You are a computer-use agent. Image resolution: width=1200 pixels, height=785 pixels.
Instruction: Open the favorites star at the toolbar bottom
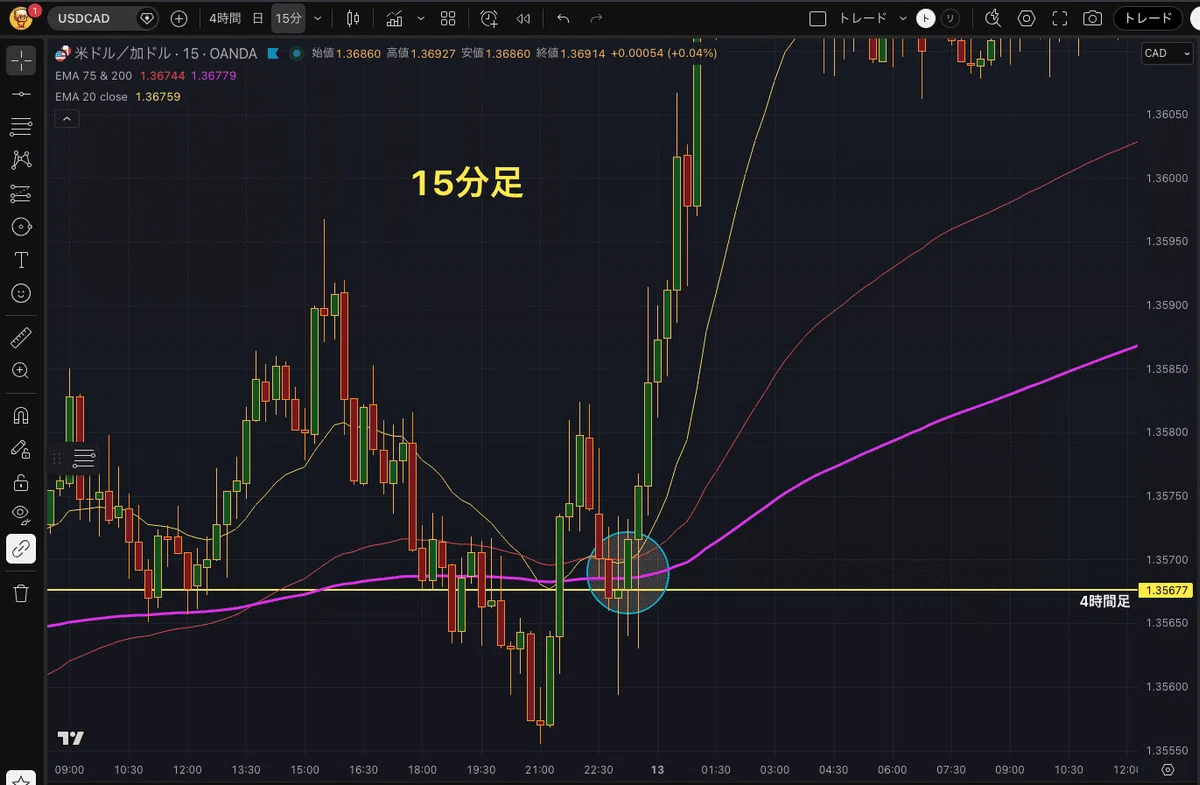tap(21, 778)
